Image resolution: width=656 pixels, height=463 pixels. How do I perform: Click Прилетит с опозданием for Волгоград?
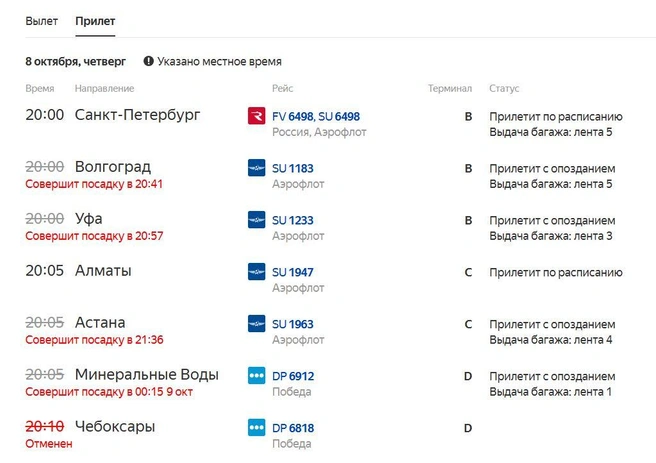click(552, 168)
